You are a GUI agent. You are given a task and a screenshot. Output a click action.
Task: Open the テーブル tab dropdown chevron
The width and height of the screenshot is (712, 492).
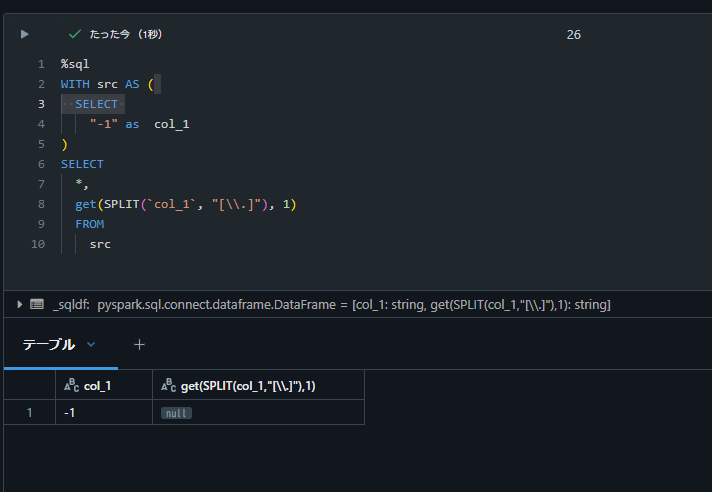[91, 344]
